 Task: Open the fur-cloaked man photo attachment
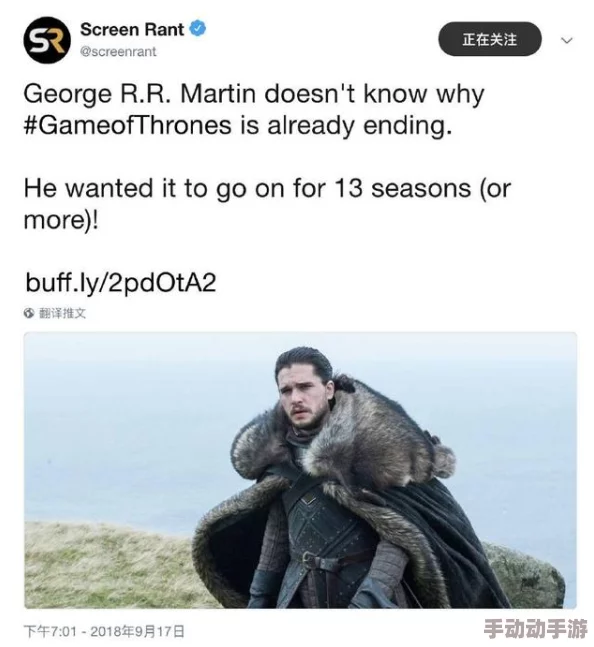coord(300,470)
